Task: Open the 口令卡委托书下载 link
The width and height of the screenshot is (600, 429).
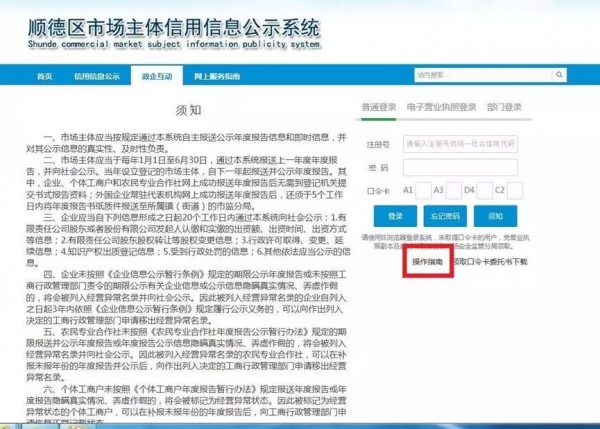Action: pyautogui.click(x=490, y=260)
